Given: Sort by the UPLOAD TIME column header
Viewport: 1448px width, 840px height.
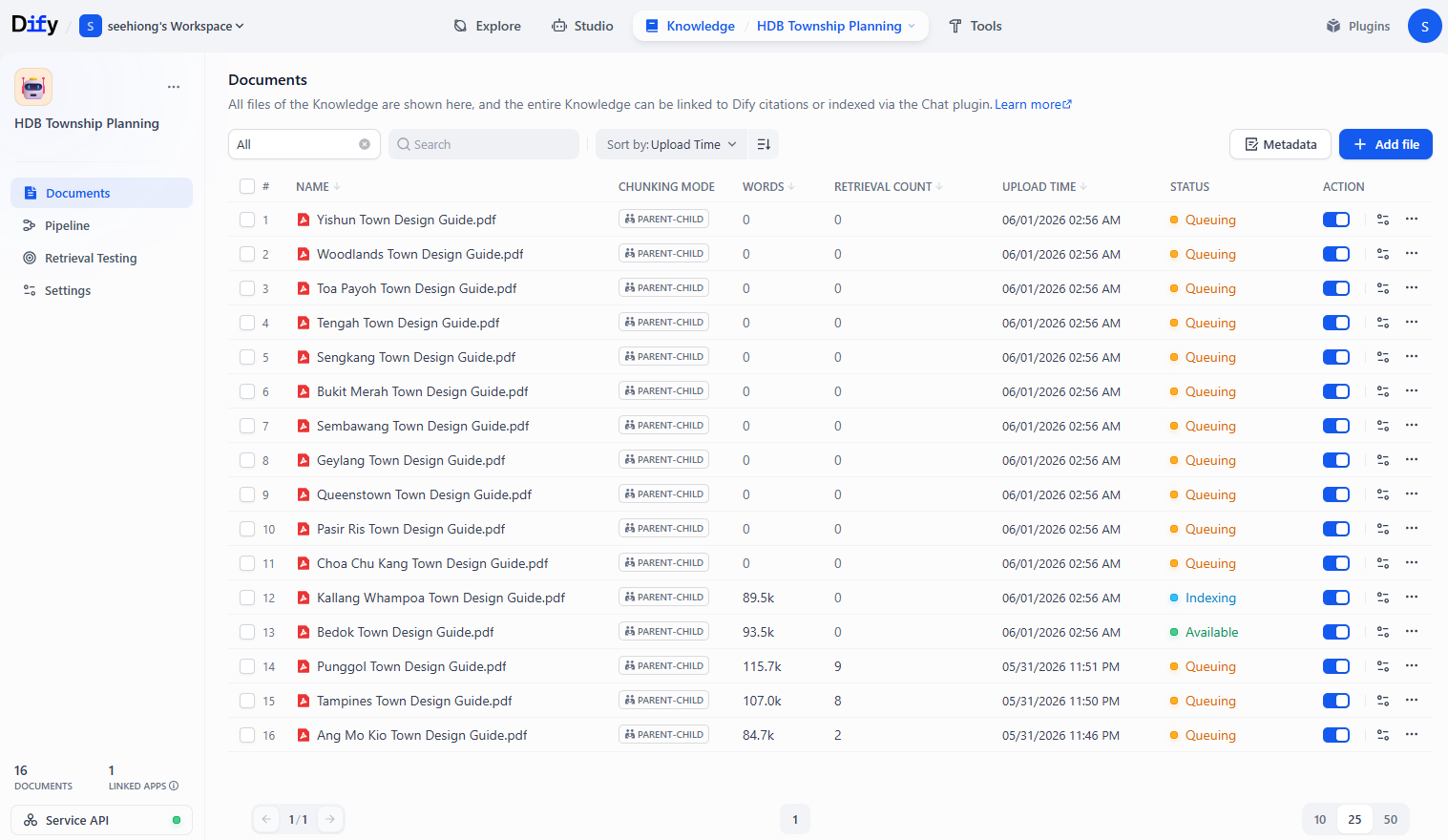Looking at the screenshot, I should point(1044,187).
